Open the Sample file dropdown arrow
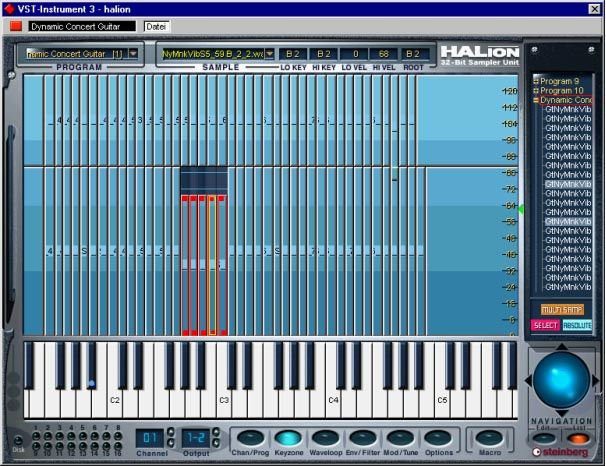The image size is (606, 466). point(269,54)
